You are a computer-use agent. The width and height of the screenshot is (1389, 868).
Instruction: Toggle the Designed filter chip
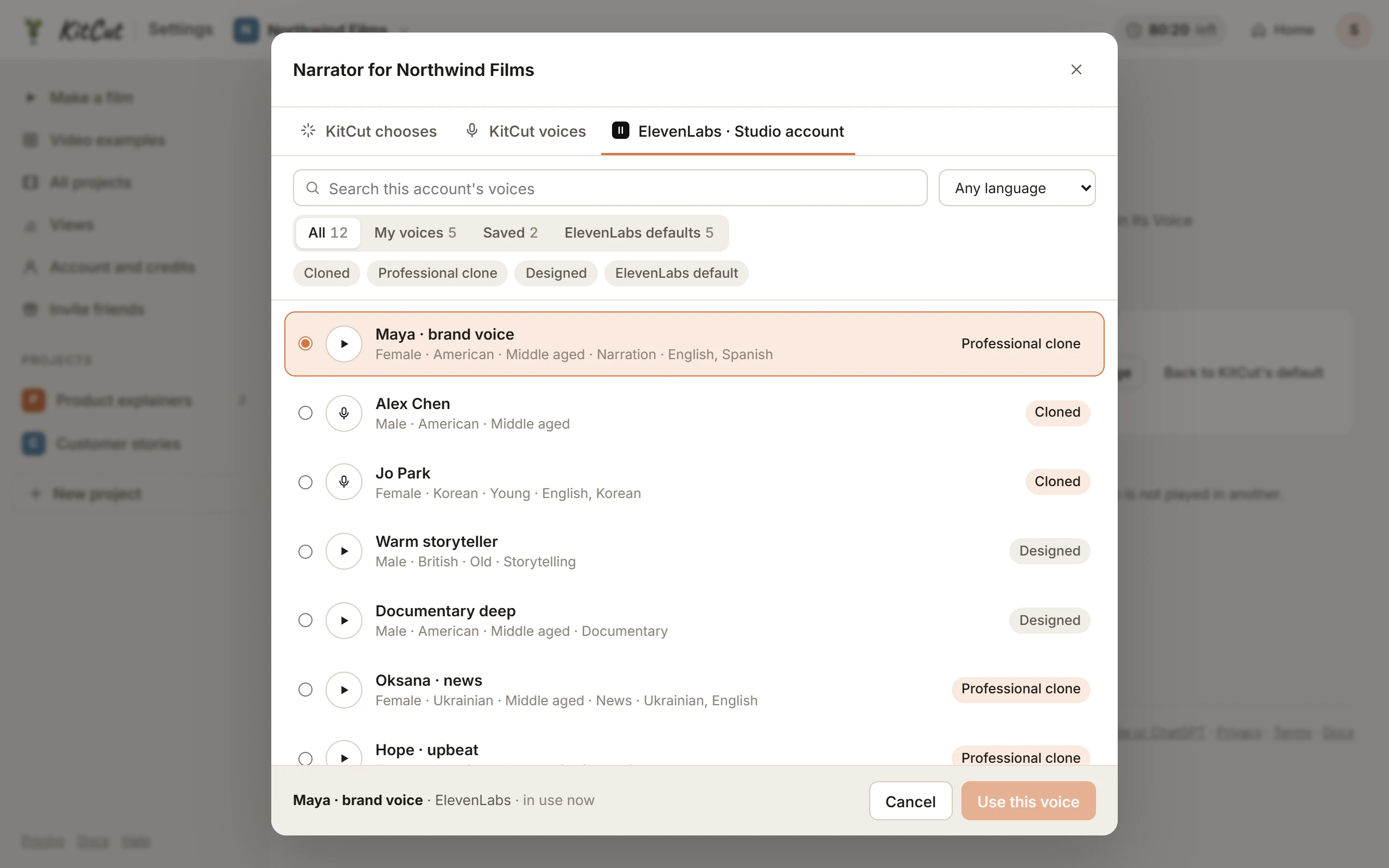tap(556, 273)
